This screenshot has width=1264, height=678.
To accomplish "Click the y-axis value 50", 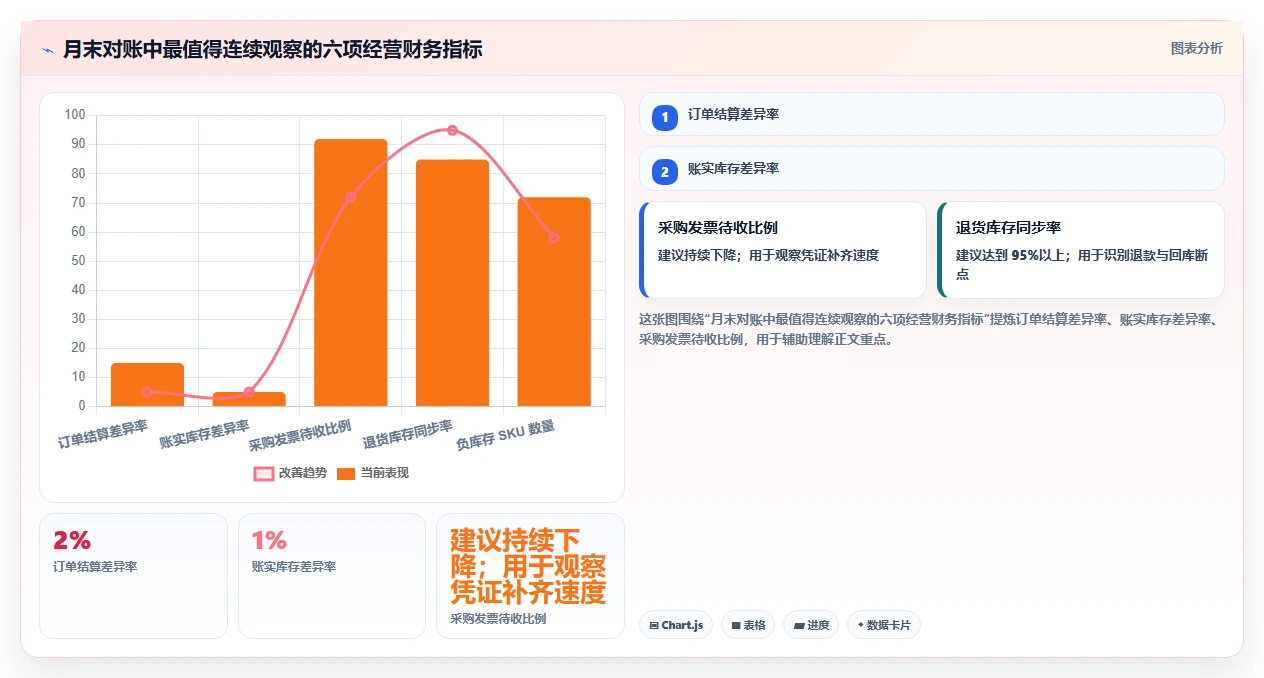I will point(79,261).
